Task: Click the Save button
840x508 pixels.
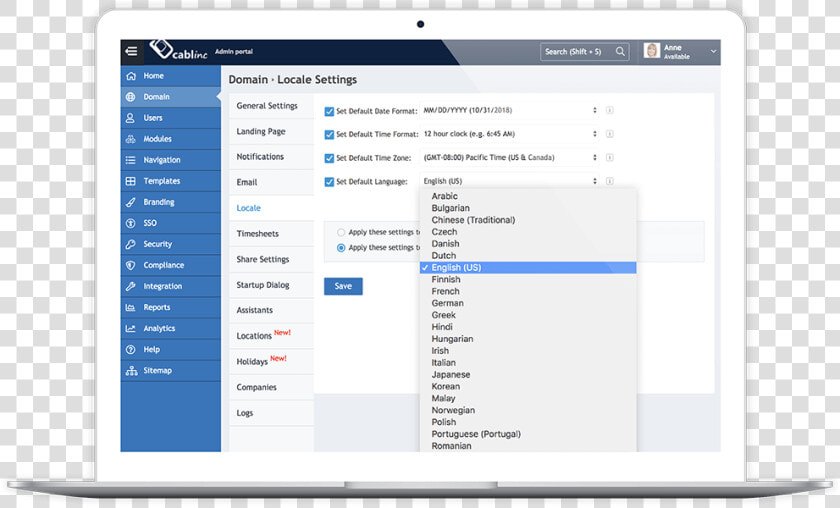Action: [x=343, y=286]
